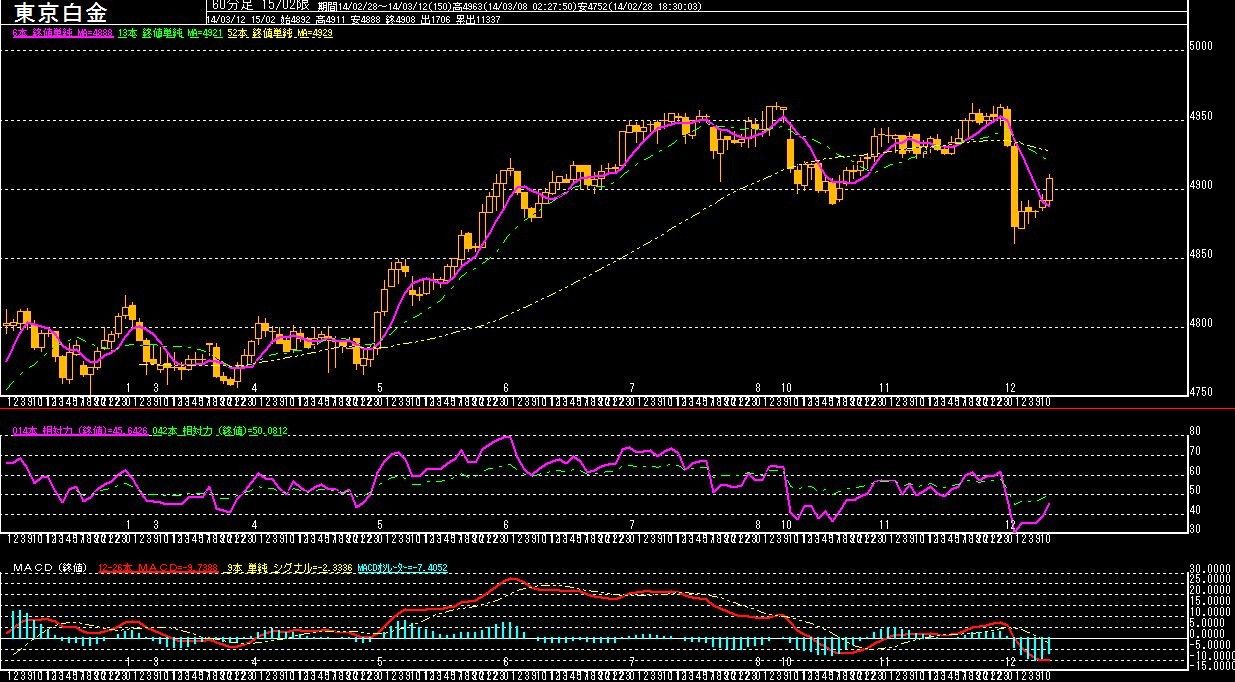1235x682 pixels.
Task: Select the 13本 終値単純 MA=4921 legend
Action: [169, 33]
